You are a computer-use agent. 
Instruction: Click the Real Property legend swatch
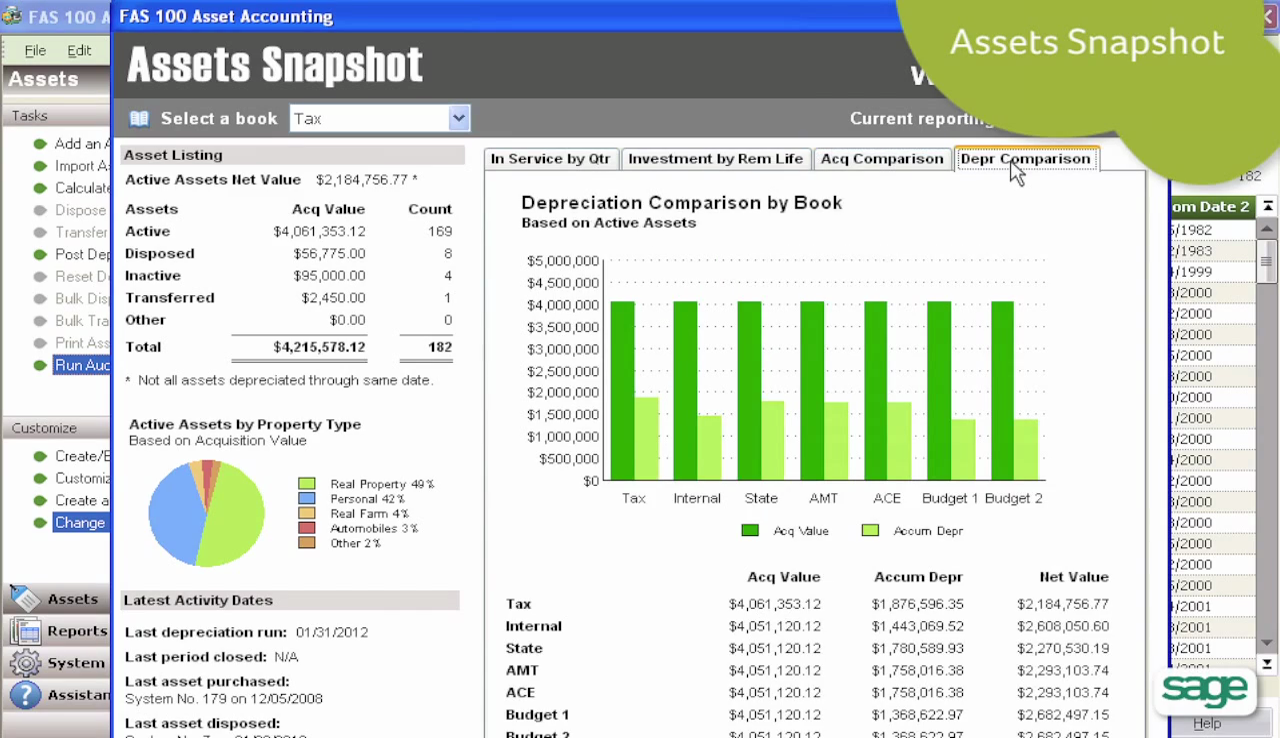coord(307,484)
